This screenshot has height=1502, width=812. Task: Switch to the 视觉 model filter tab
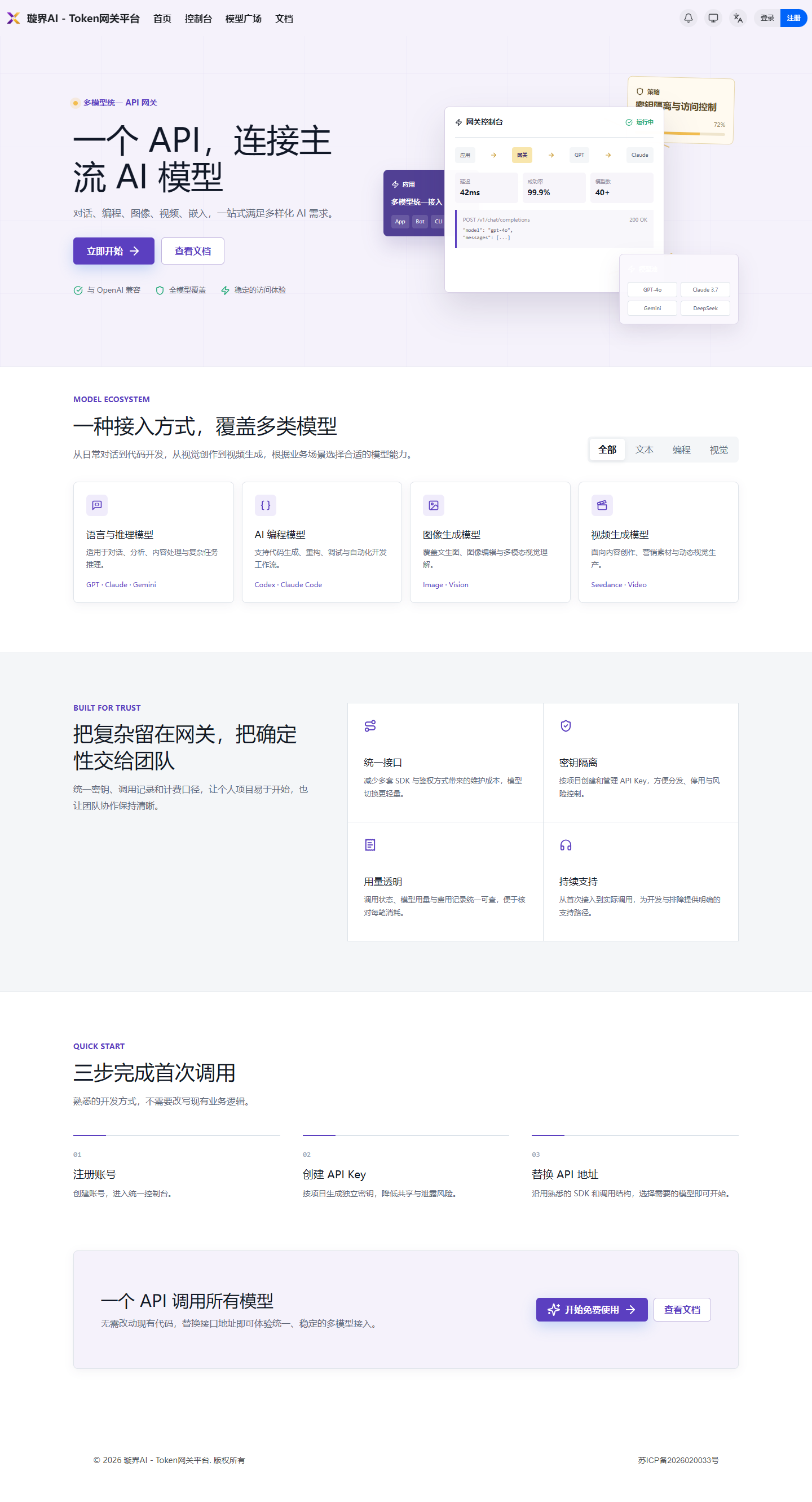pyautogui.click(x=719, y=450)
